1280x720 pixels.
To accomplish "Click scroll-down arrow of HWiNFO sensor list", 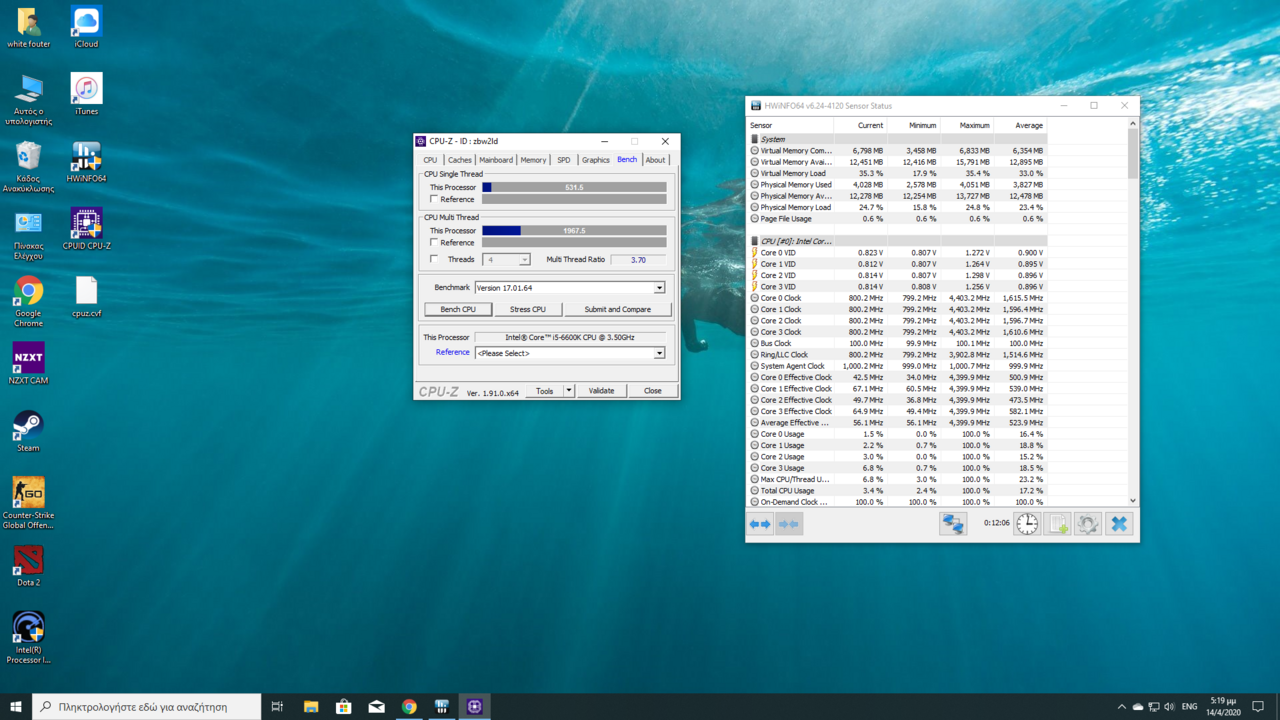I will (x=1133, y=501).
